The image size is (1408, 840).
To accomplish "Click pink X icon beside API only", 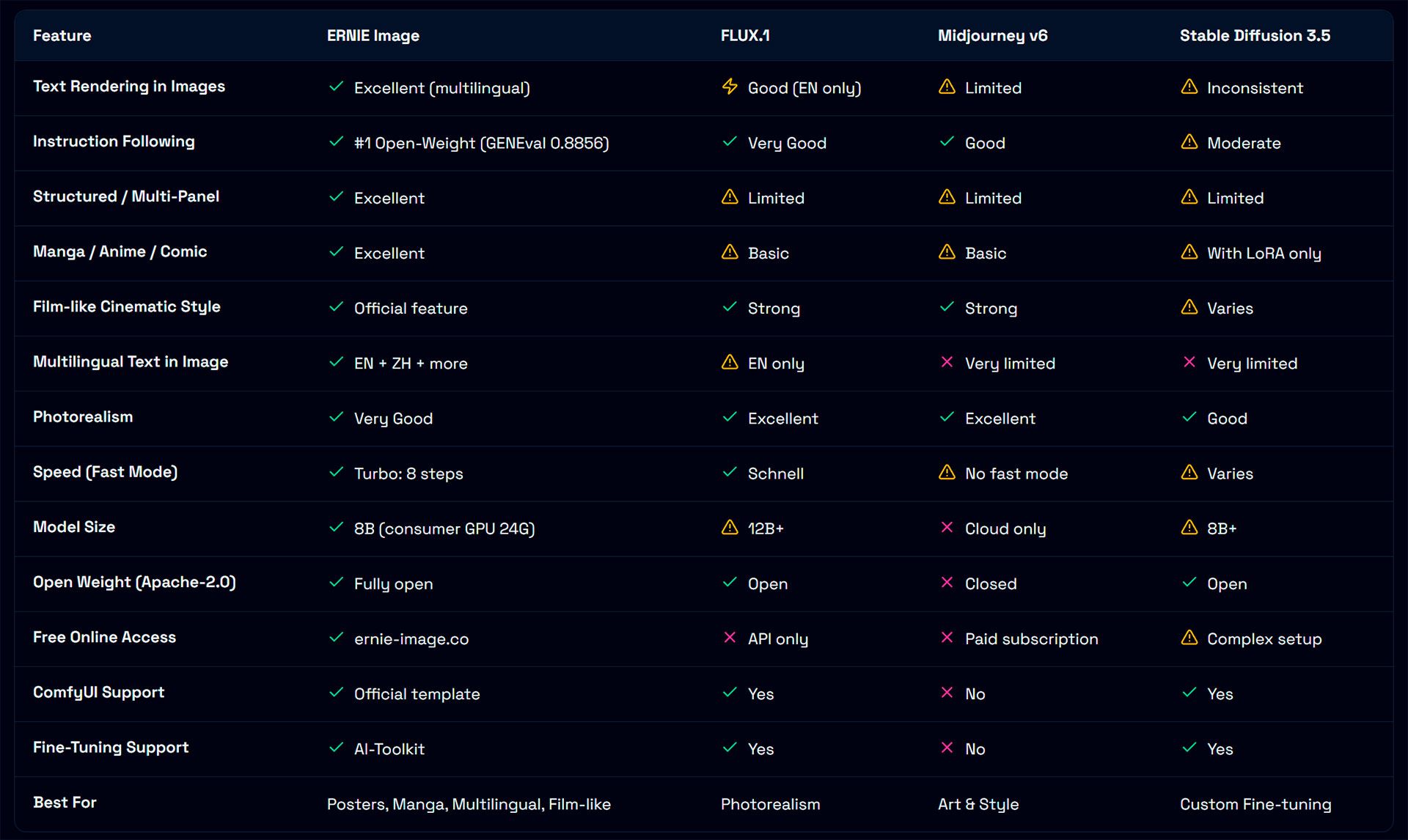I will point(730,638).
